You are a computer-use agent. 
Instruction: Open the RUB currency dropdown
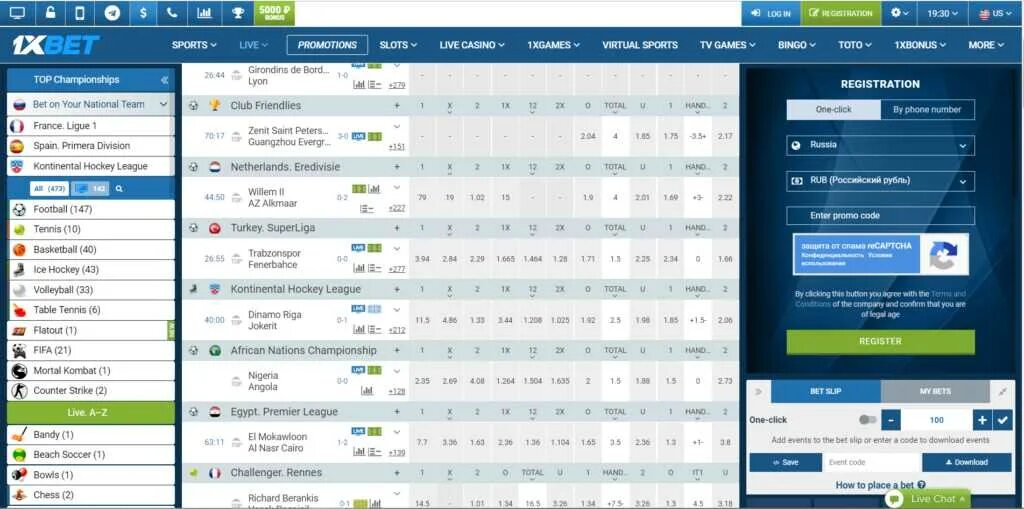pos(880,181)
